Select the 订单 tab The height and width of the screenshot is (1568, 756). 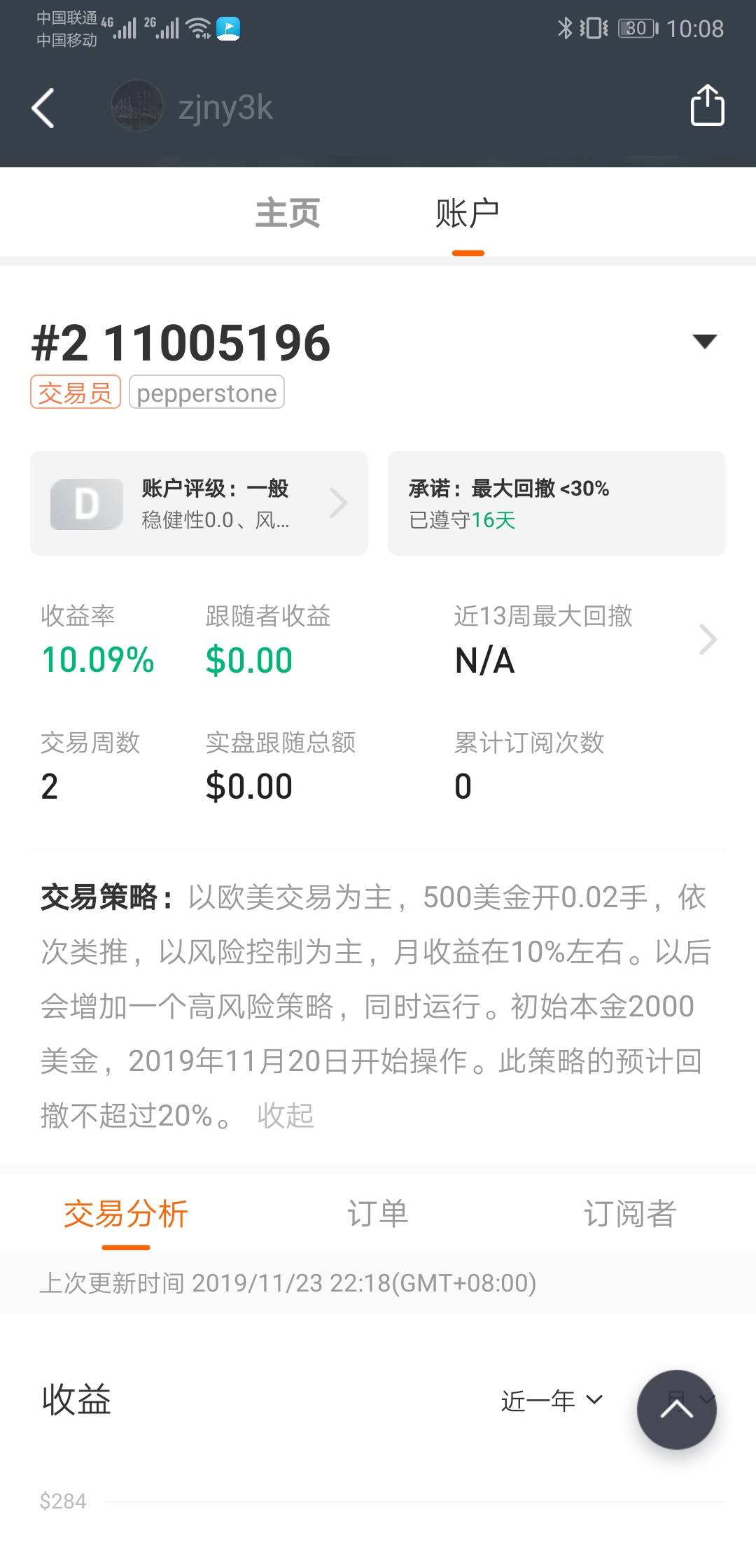377,1213
